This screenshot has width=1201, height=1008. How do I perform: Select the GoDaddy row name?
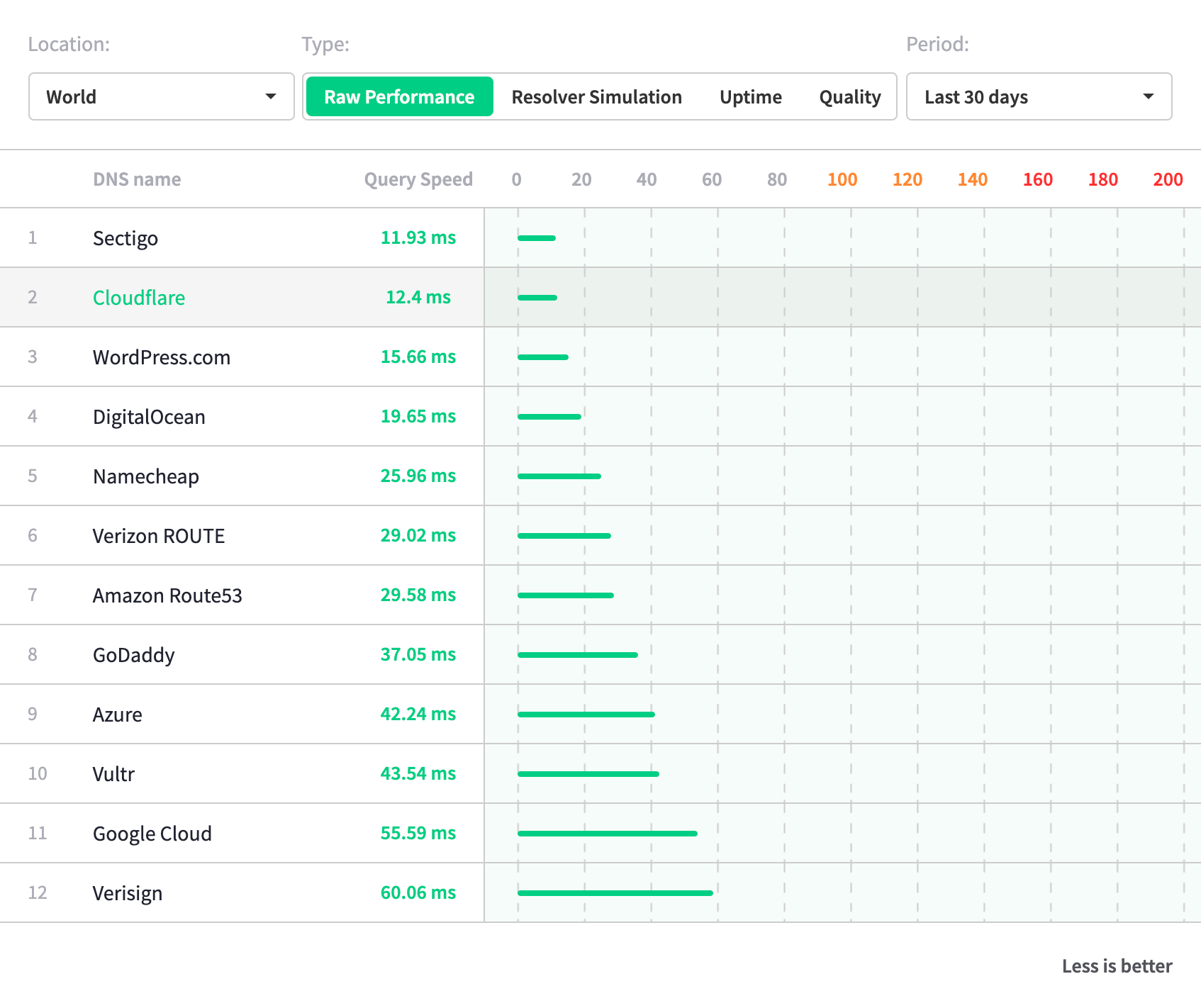(x=134, y=655)
